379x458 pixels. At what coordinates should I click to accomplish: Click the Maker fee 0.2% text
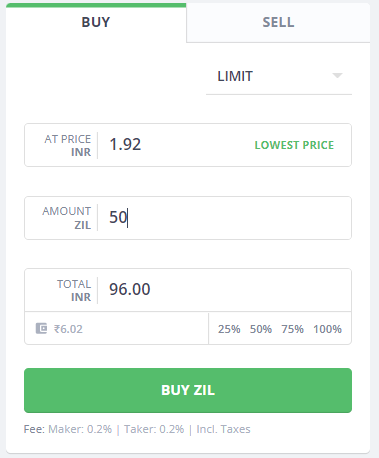click(x=80, y=429)
